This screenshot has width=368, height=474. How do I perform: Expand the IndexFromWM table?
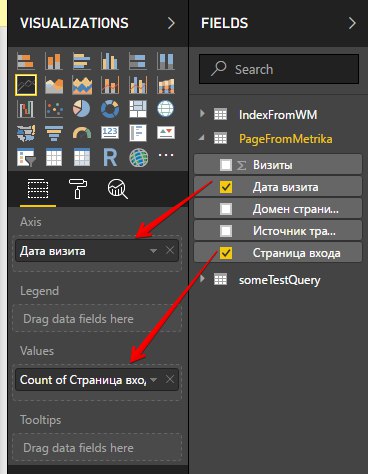click(202, 114)
